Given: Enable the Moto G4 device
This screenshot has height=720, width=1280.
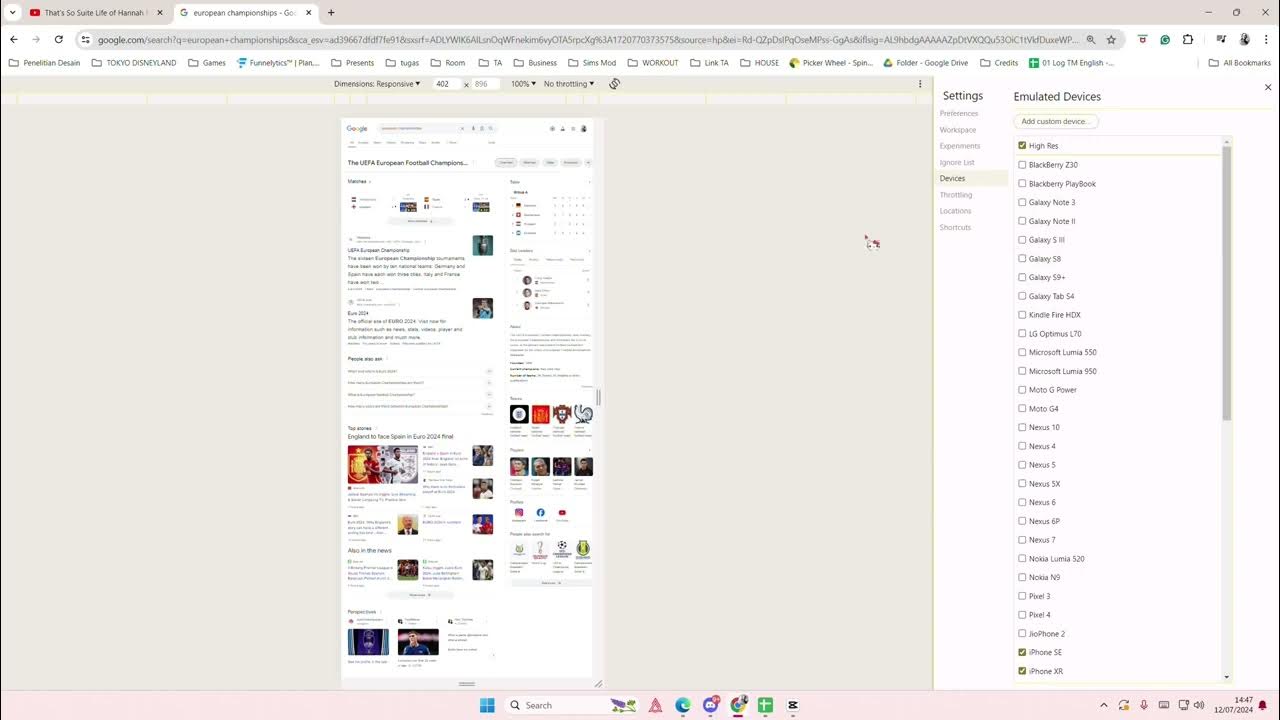Looking at the screenshot, I should 1022,408.
